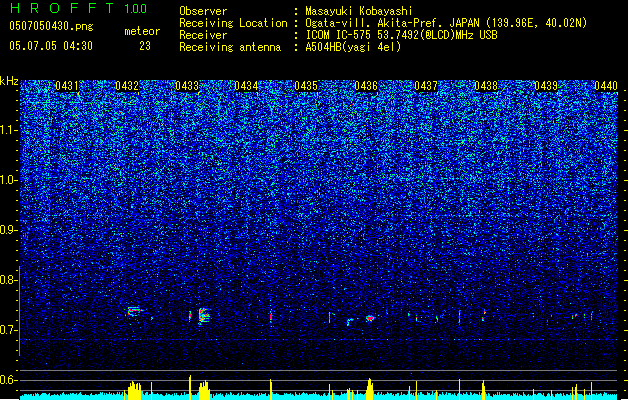This screenshot has width=629, height=400.
Task: Click the Receiving Location label
Action: pos(233,23)
